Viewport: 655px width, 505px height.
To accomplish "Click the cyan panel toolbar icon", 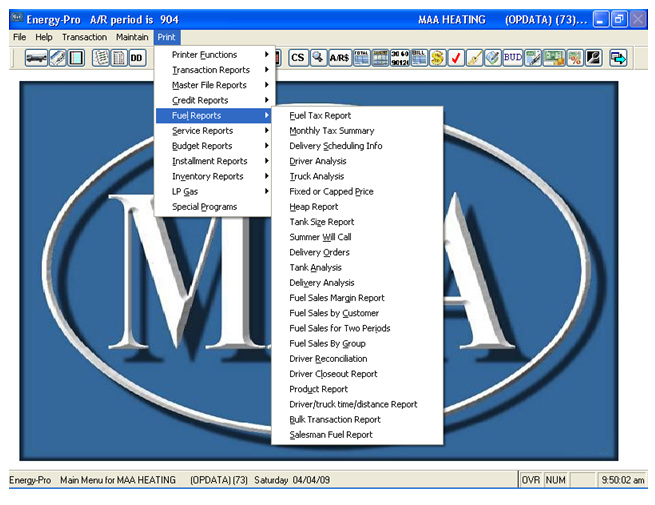I will [x=76, y=58].
